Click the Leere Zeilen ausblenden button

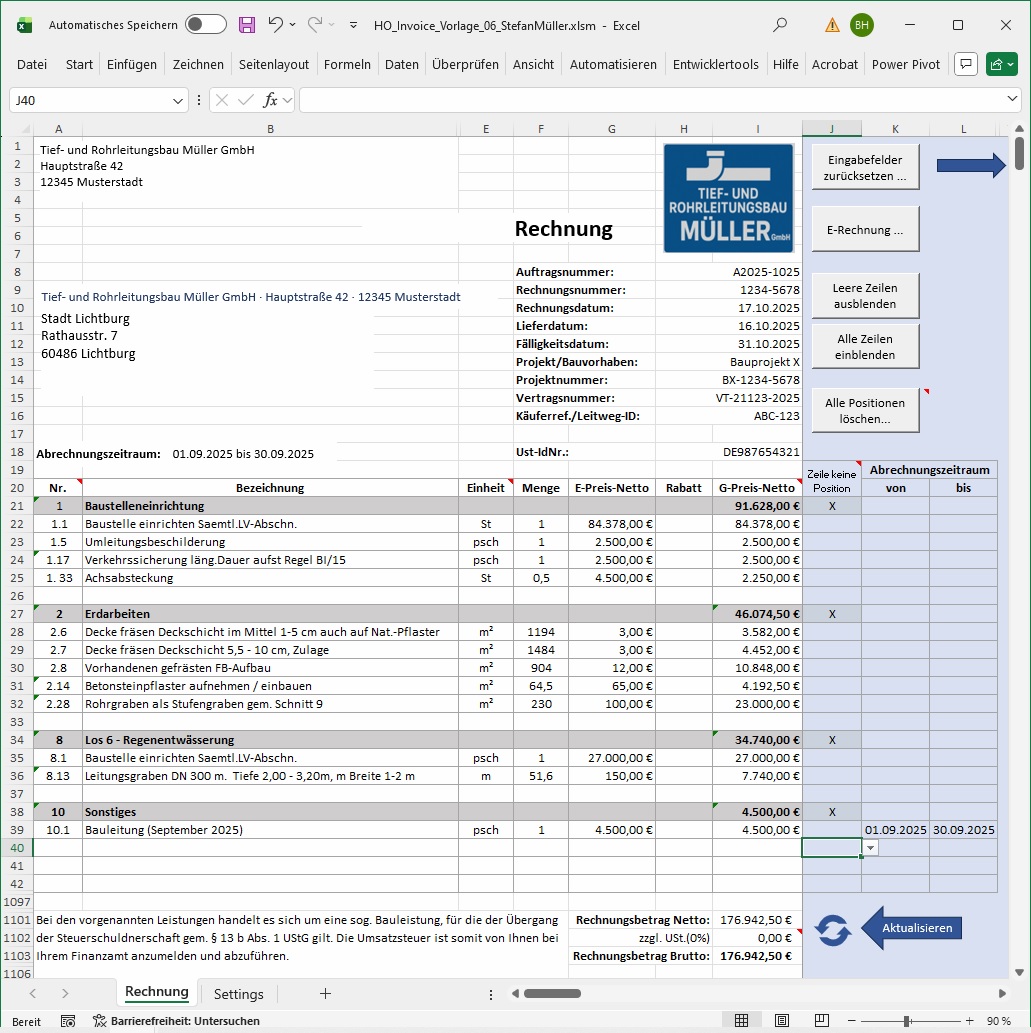pos(865,296)
